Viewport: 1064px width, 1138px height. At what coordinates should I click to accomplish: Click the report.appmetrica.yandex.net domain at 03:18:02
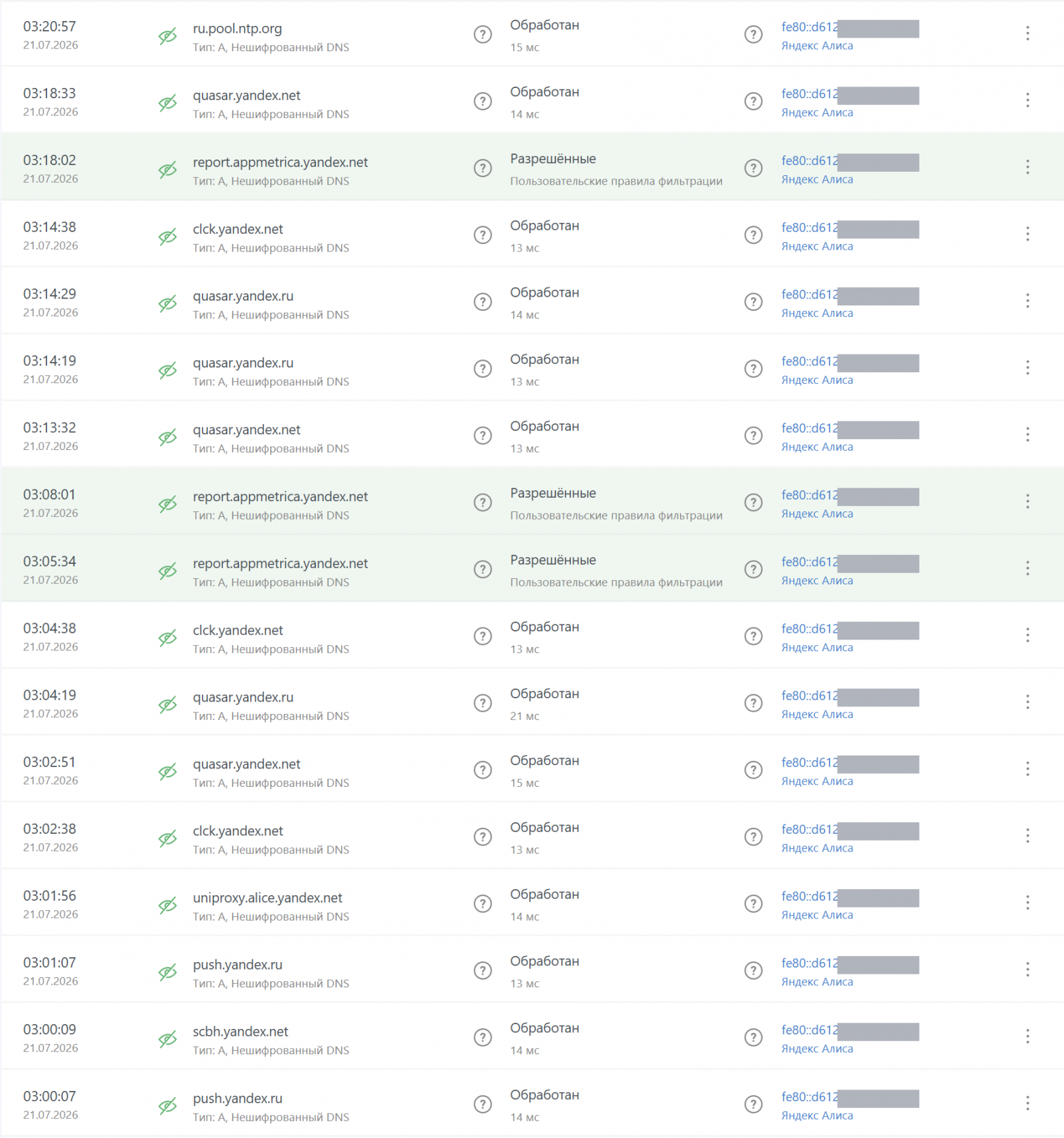[280, 162]
